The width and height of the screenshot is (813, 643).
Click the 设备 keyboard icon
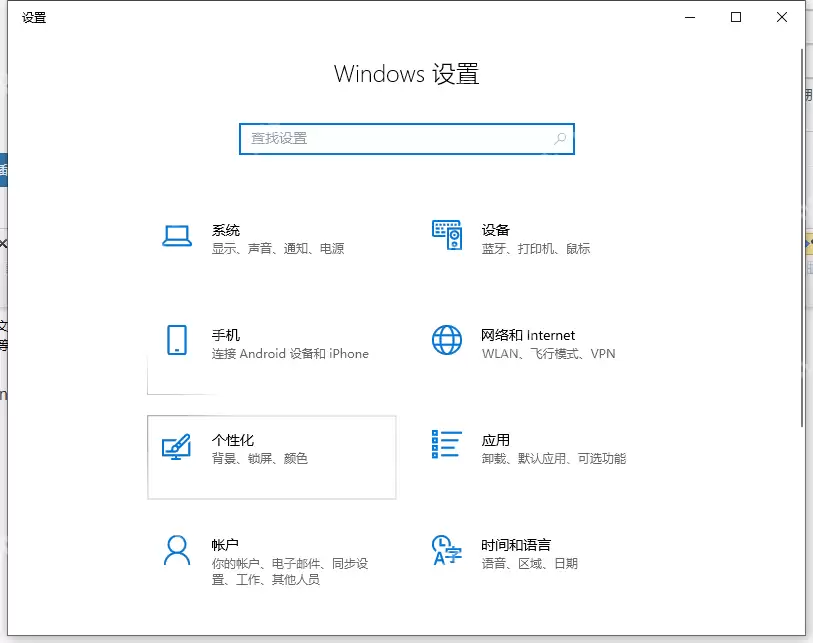coord(446,236)
